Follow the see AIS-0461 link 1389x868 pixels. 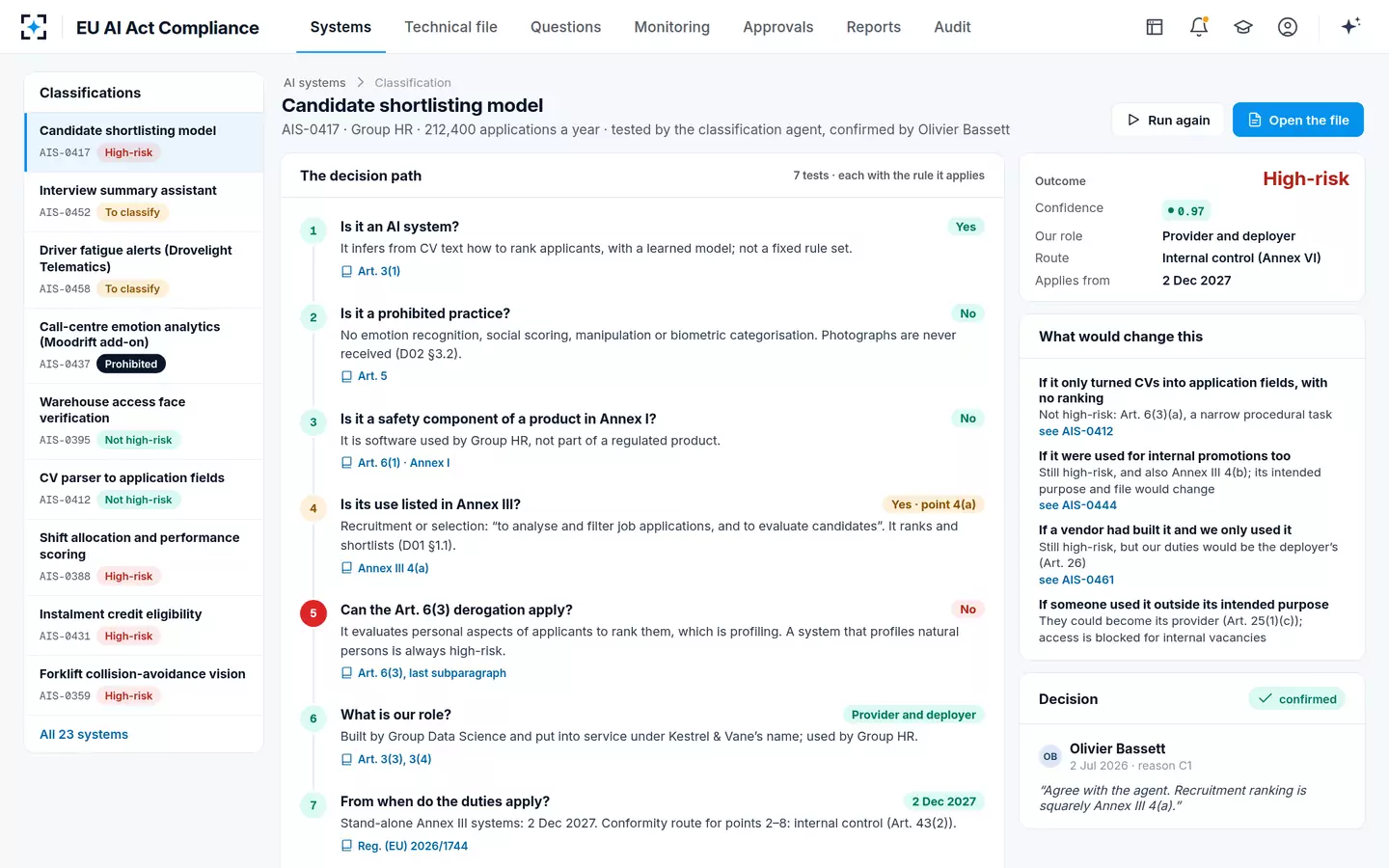click(1076, 580)
